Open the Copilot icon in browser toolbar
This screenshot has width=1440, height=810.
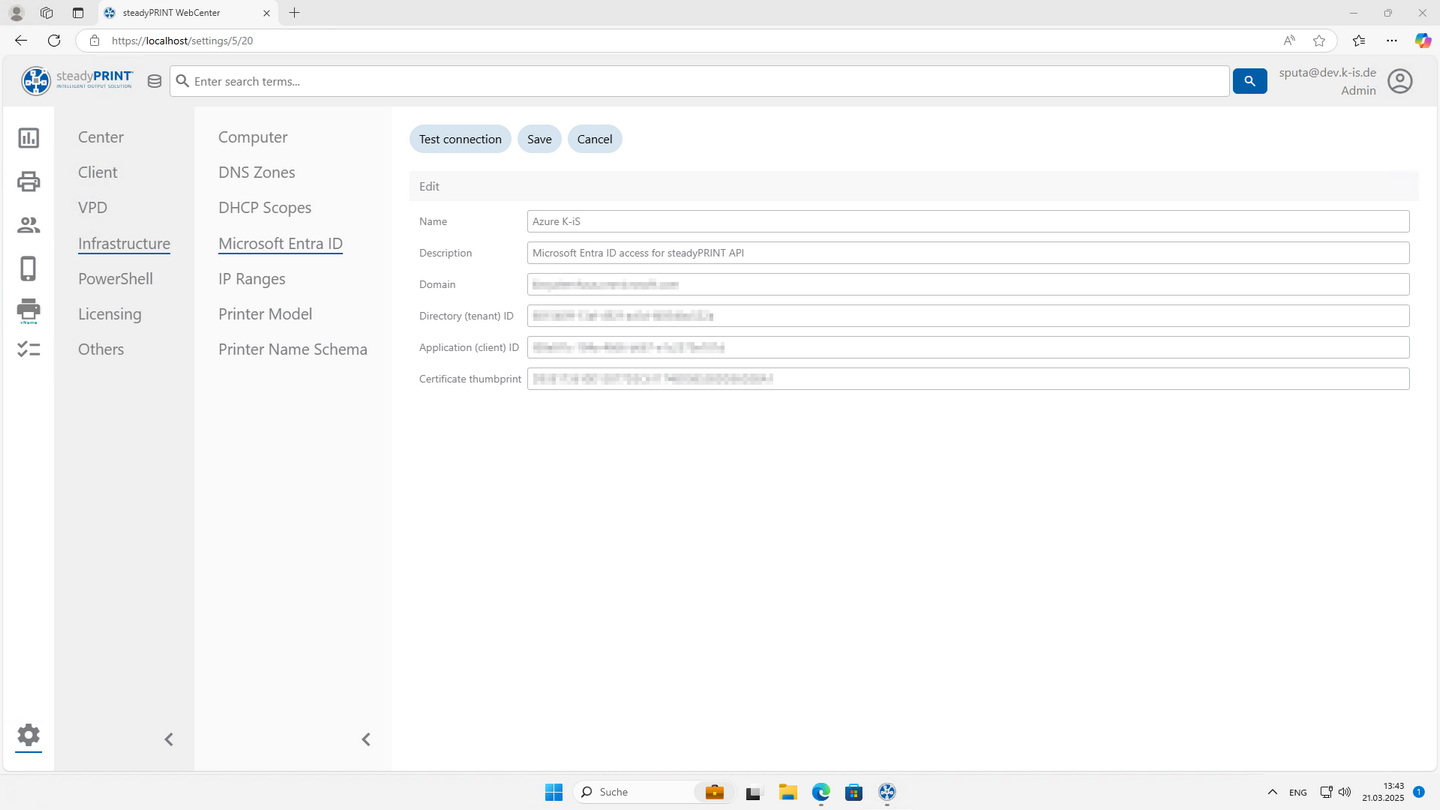coord(1423,41)
